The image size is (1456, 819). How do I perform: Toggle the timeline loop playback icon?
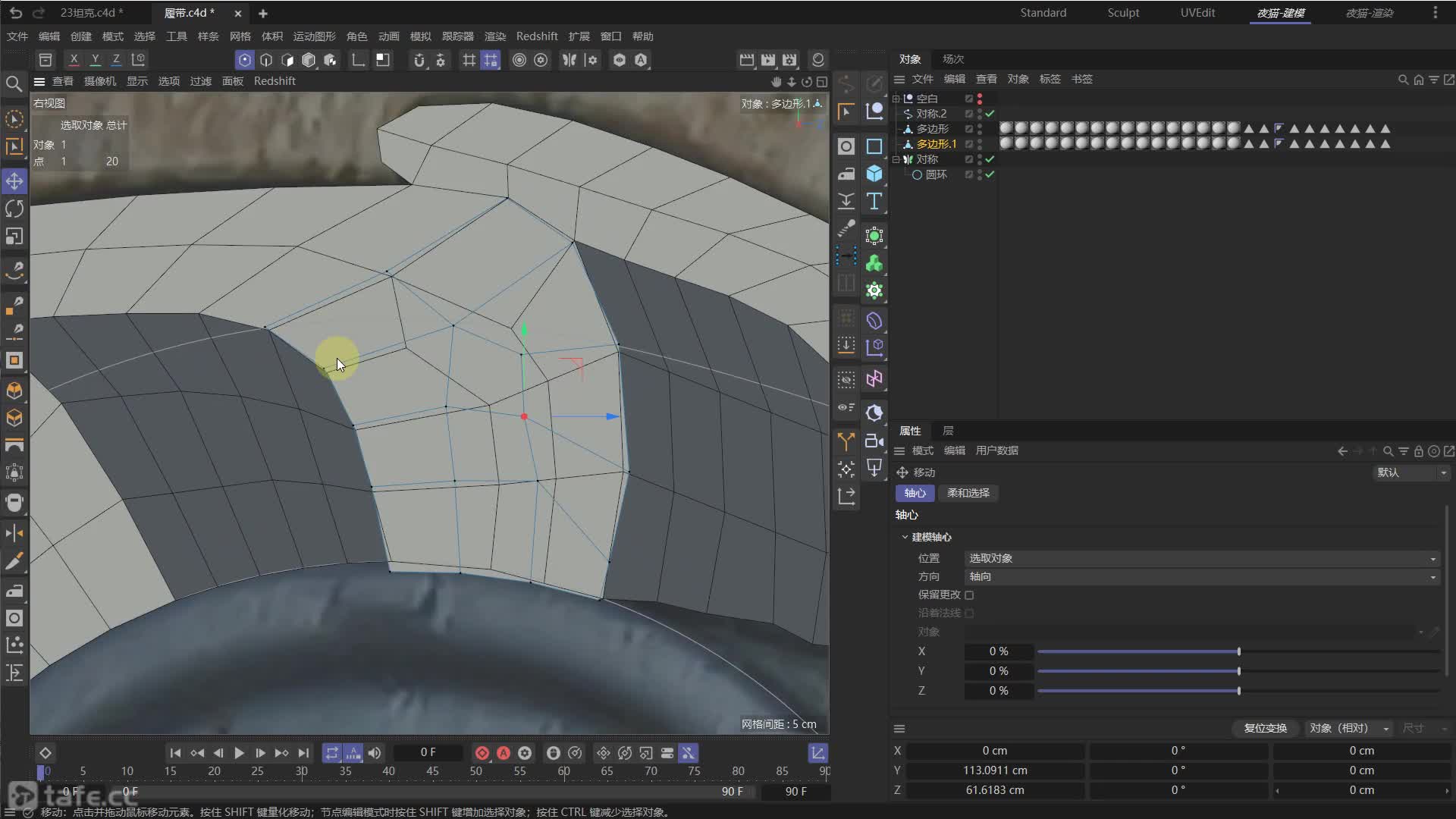332,753
